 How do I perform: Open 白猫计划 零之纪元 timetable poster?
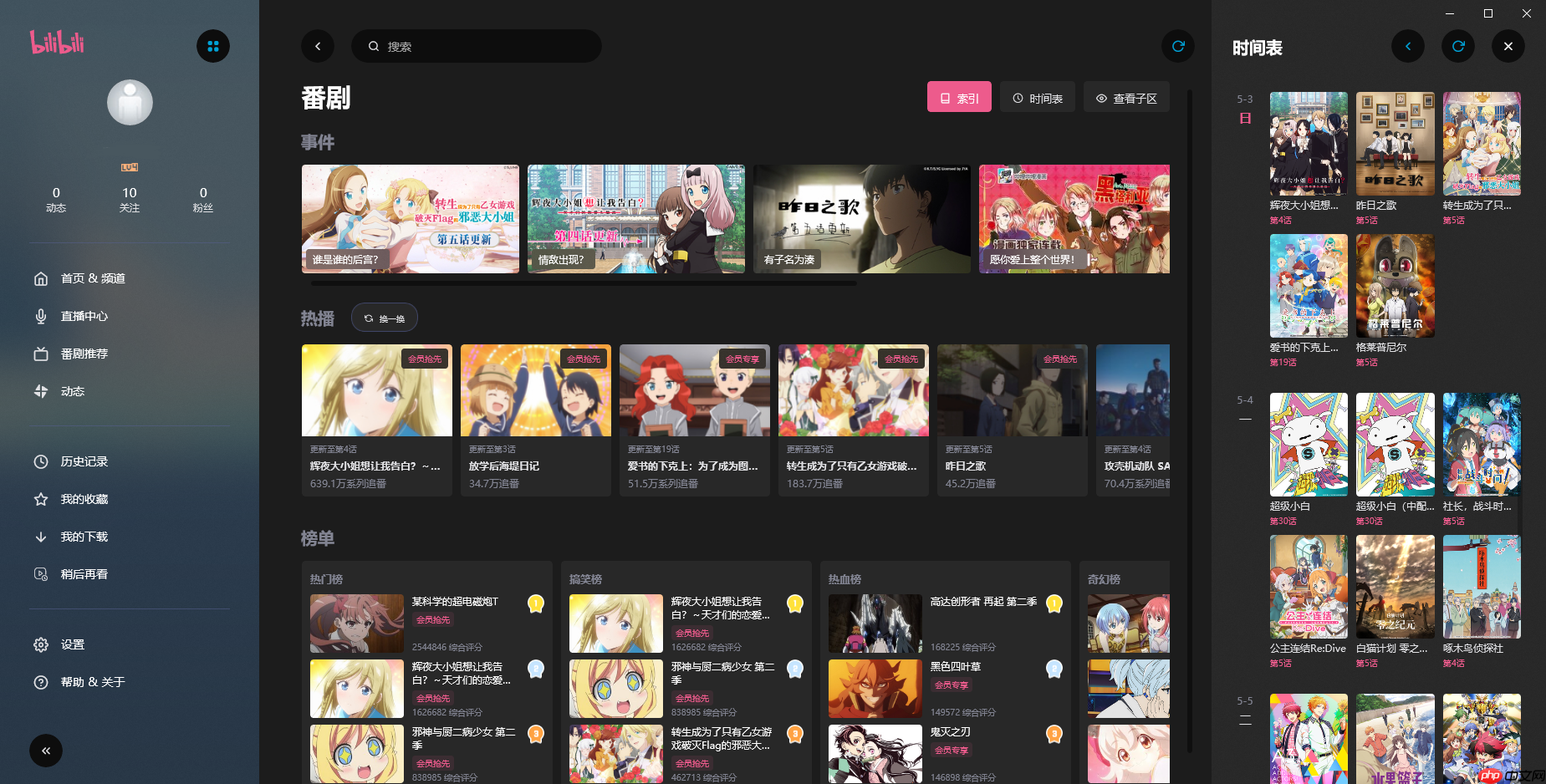click(x=1395, y=587)
